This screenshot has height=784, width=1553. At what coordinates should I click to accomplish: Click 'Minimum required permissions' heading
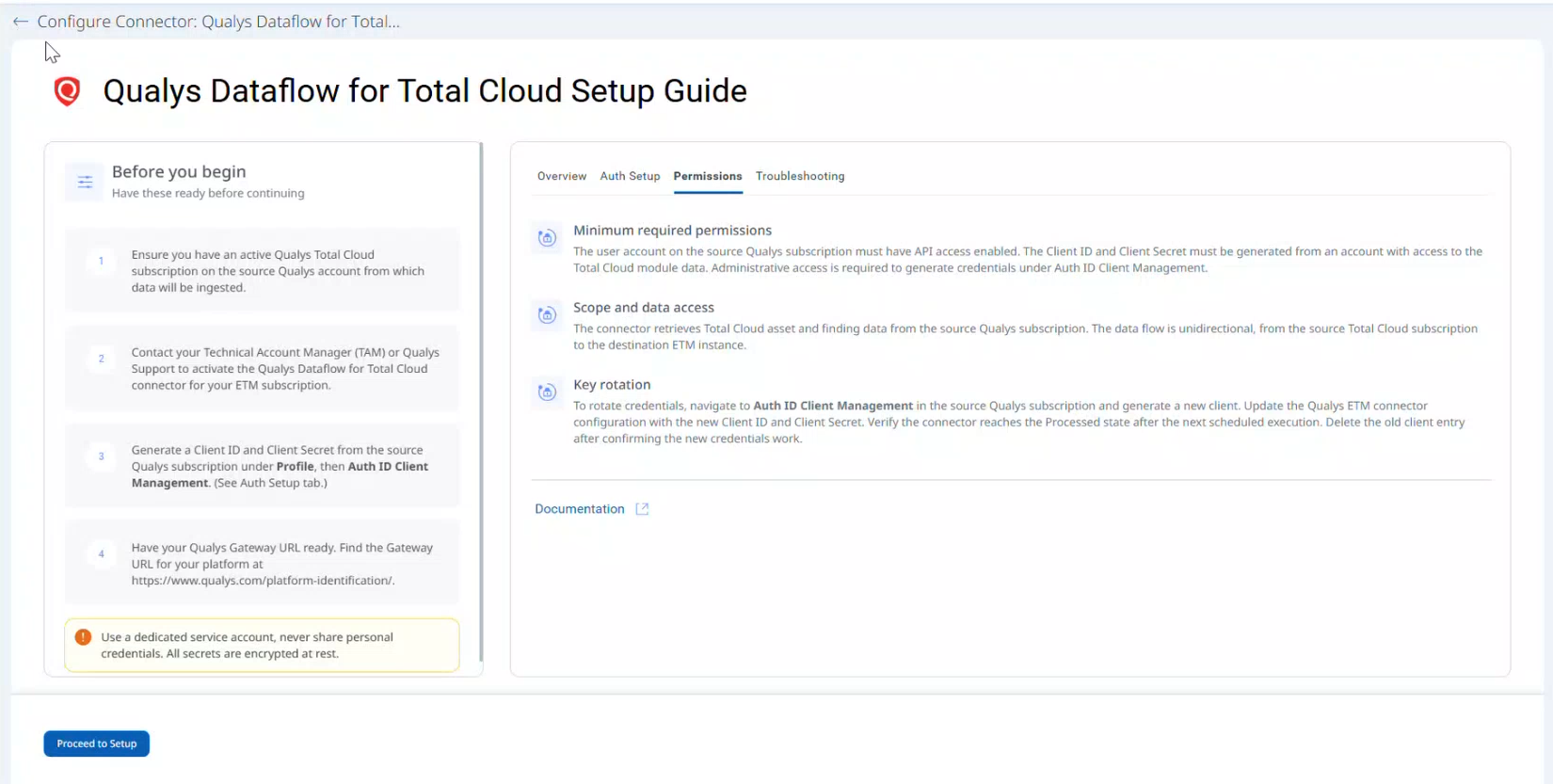(672, 231)
